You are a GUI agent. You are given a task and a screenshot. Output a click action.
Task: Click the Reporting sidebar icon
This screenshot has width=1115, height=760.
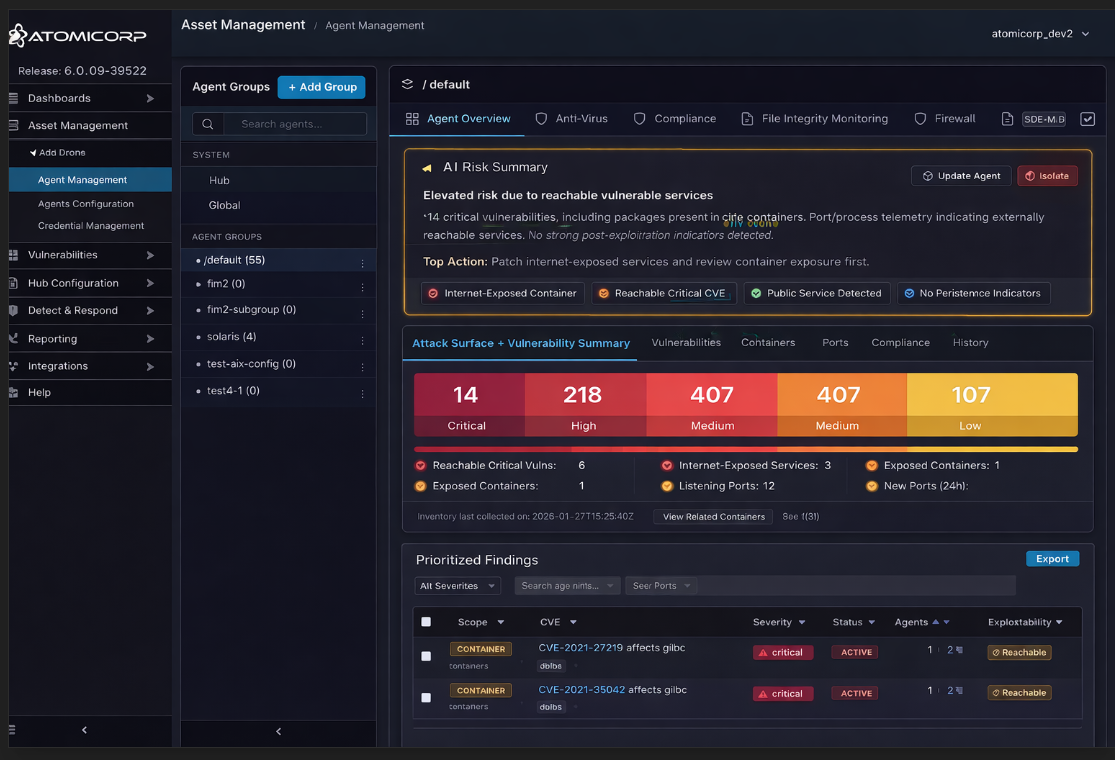pyautogui.click(x=14, y=338)
